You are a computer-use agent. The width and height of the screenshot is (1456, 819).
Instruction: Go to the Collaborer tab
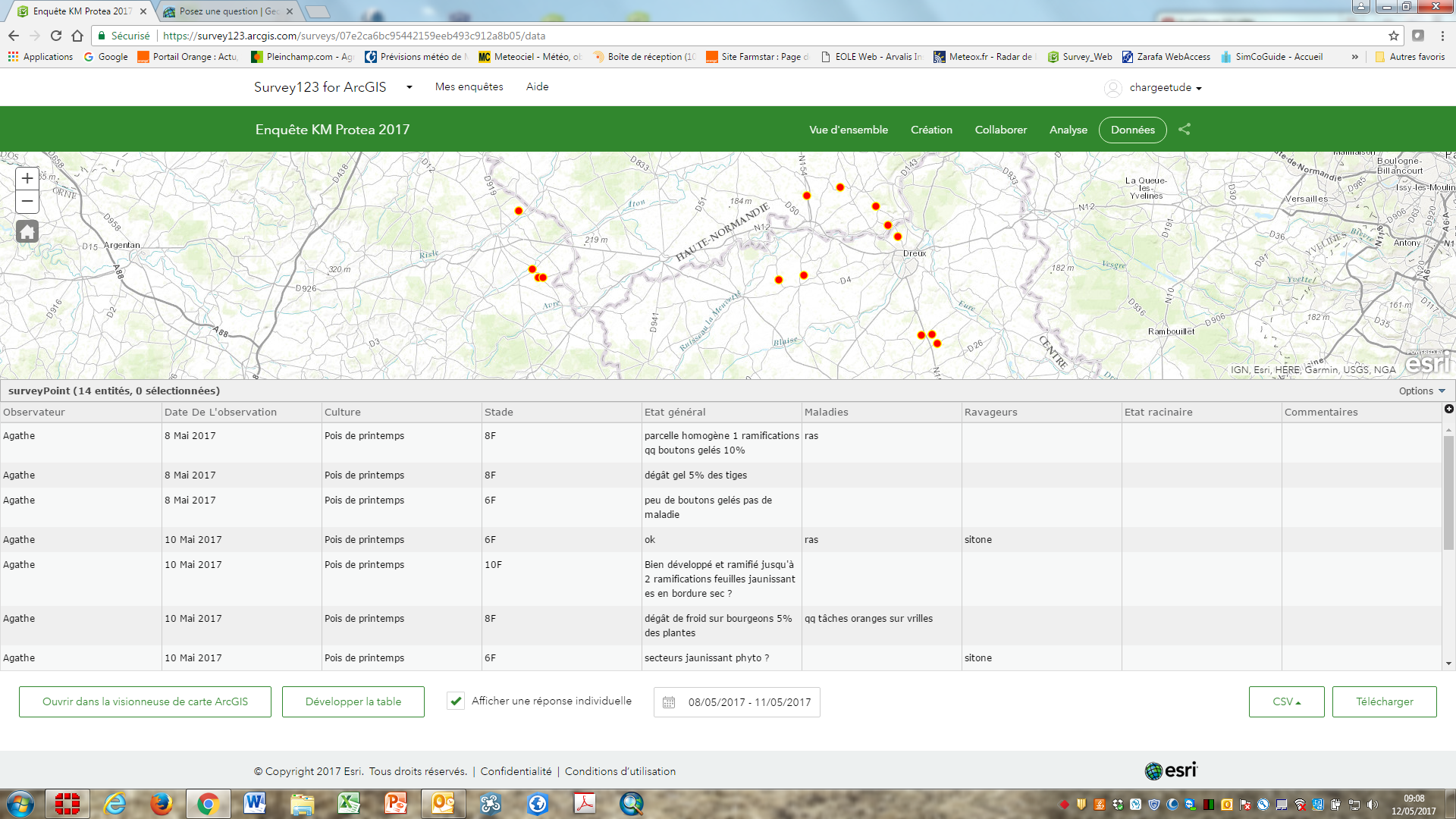pos(1001,130)
